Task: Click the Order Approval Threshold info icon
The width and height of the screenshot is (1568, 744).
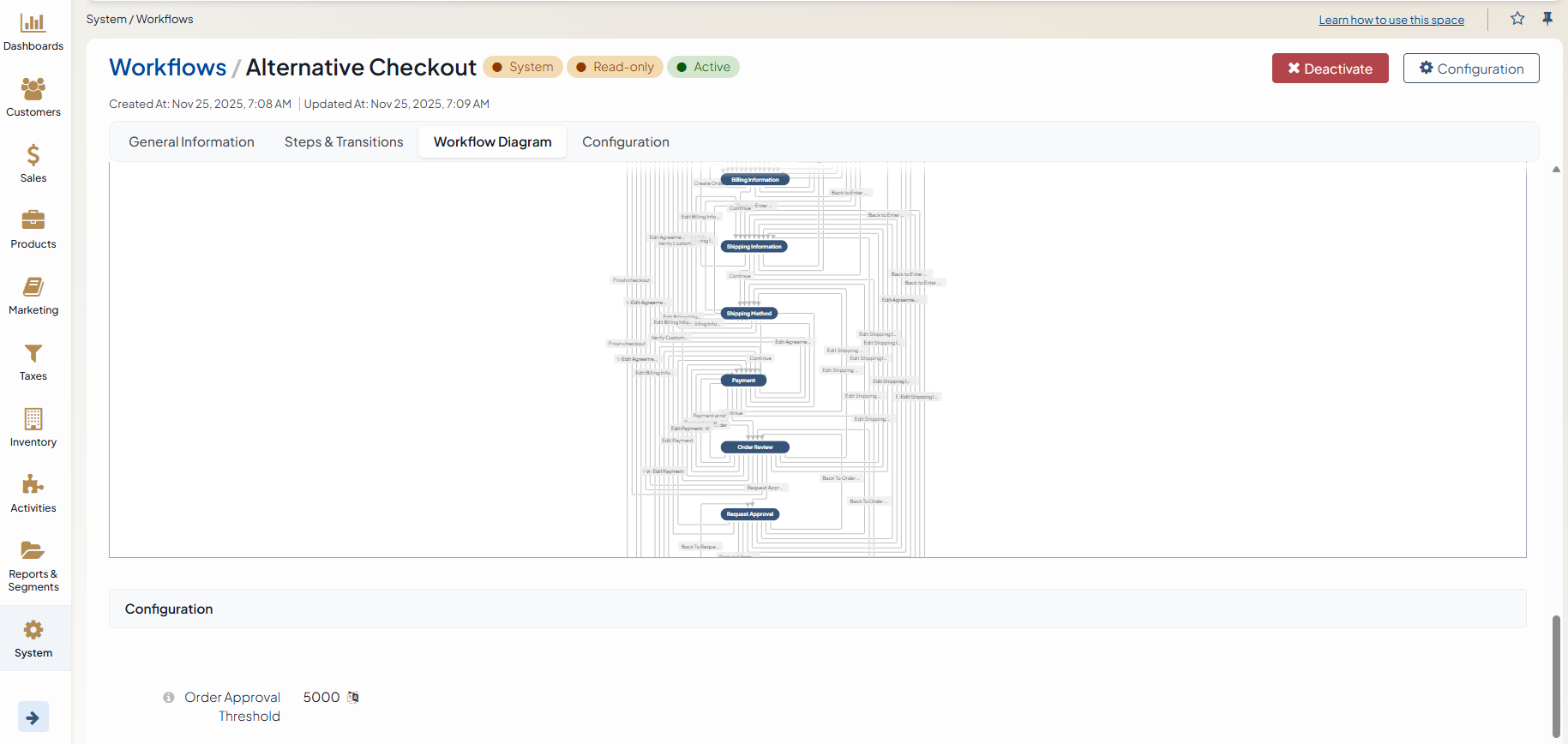Action: [x=169, y=698]
